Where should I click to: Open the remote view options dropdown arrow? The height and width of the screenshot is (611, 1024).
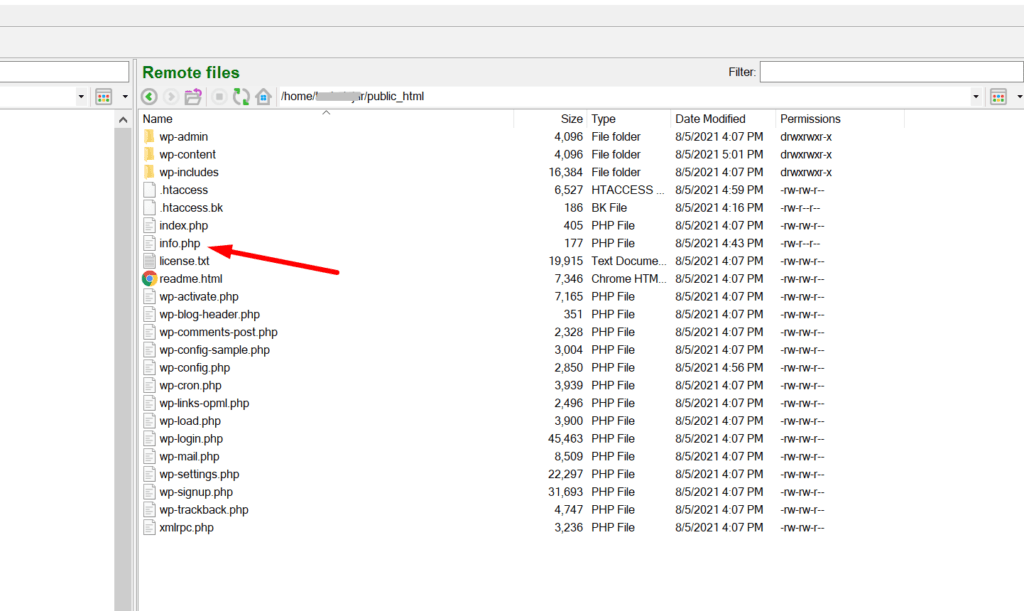click(1019, 97)
